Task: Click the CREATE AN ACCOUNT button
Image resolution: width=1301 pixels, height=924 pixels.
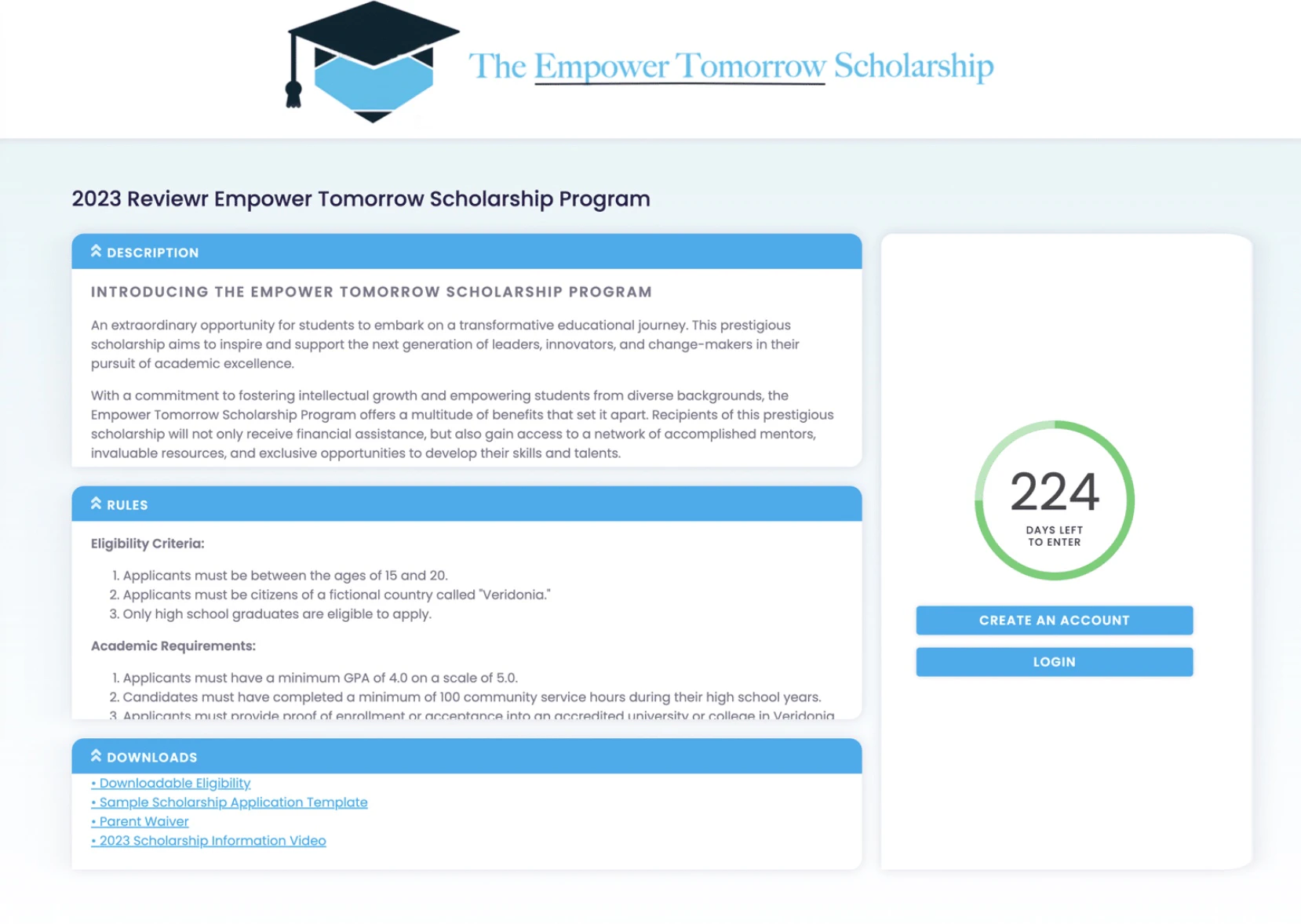Action: click(x=1054, y=620)
